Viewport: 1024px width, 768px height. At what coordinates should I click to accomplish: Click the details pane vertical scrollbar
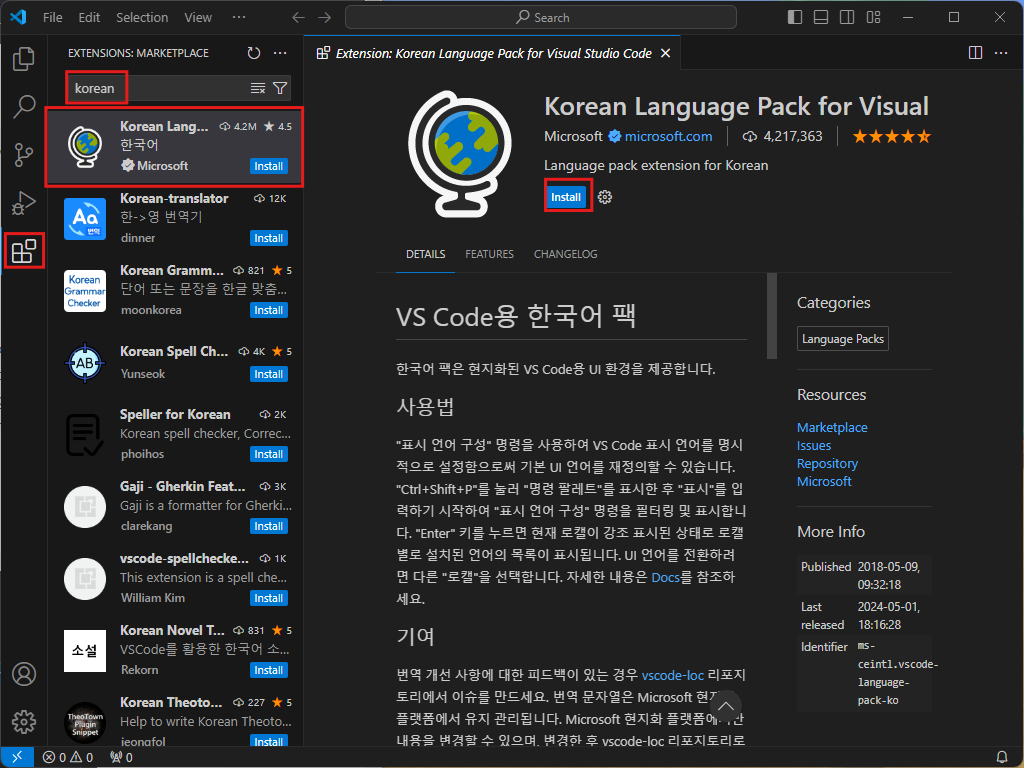click(x=772, y=316)
